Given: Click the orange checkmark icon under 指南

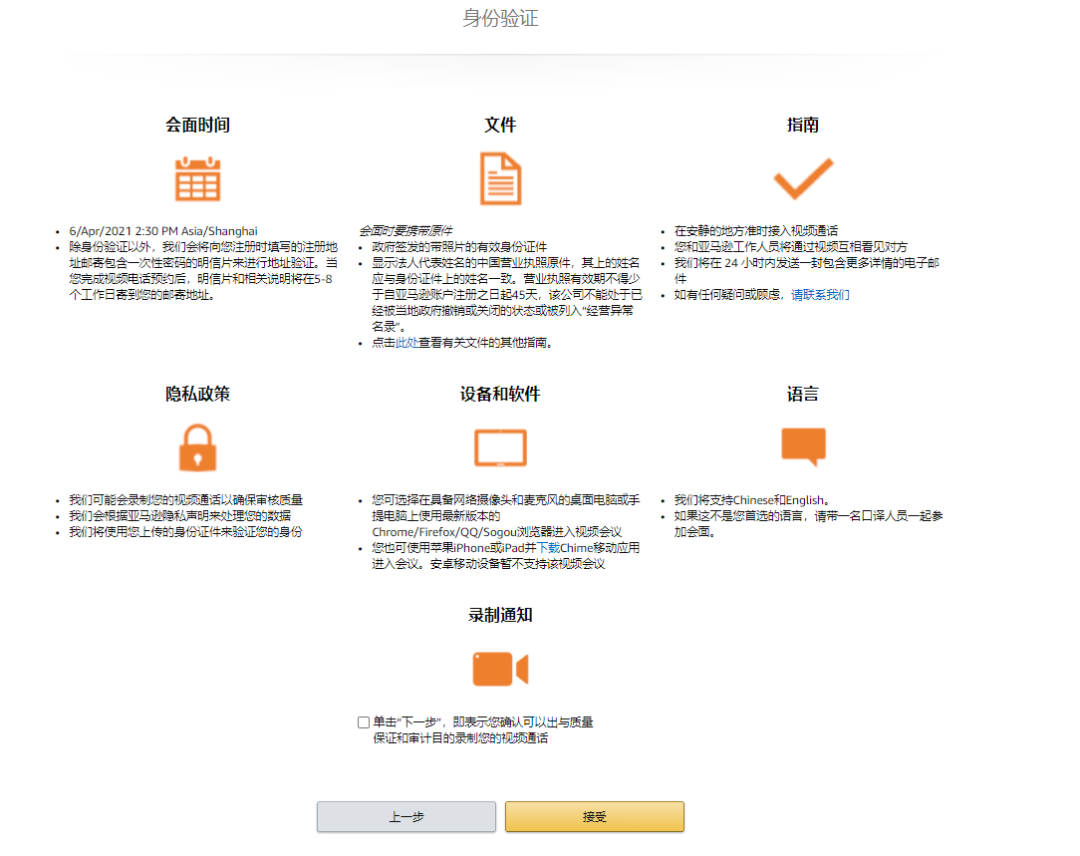Looking at the screenshot, I should [802, 179].
